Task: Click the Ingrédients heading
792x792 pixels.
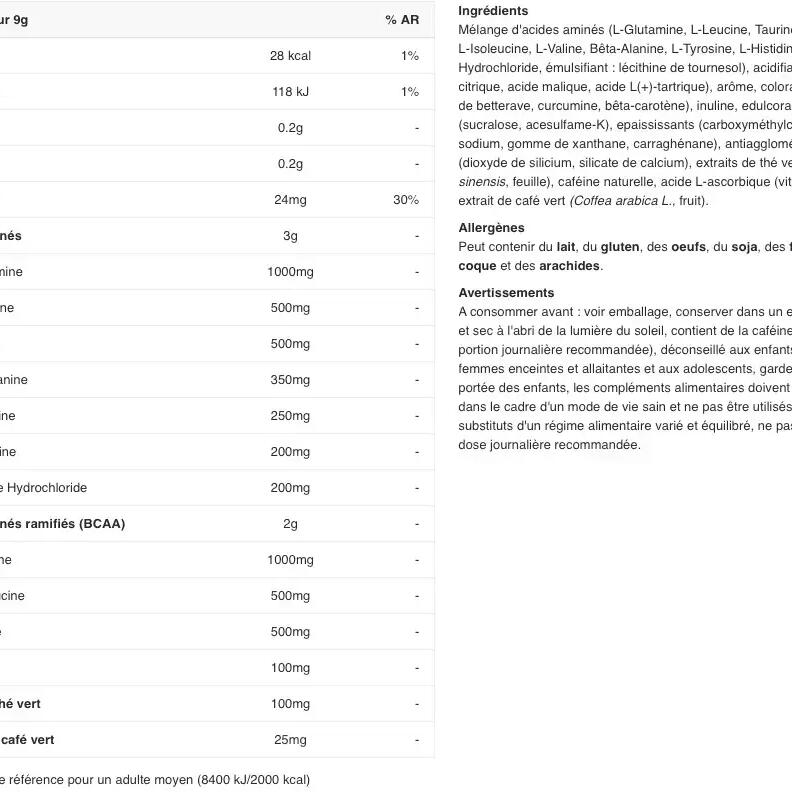Action: (x=493, y=11)
